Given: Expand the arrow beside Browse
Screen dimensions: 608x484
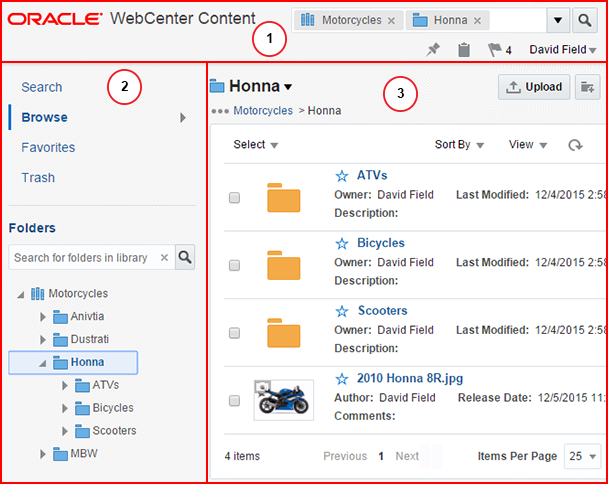Looking at the screenshot, I should [x=183, y=118].
